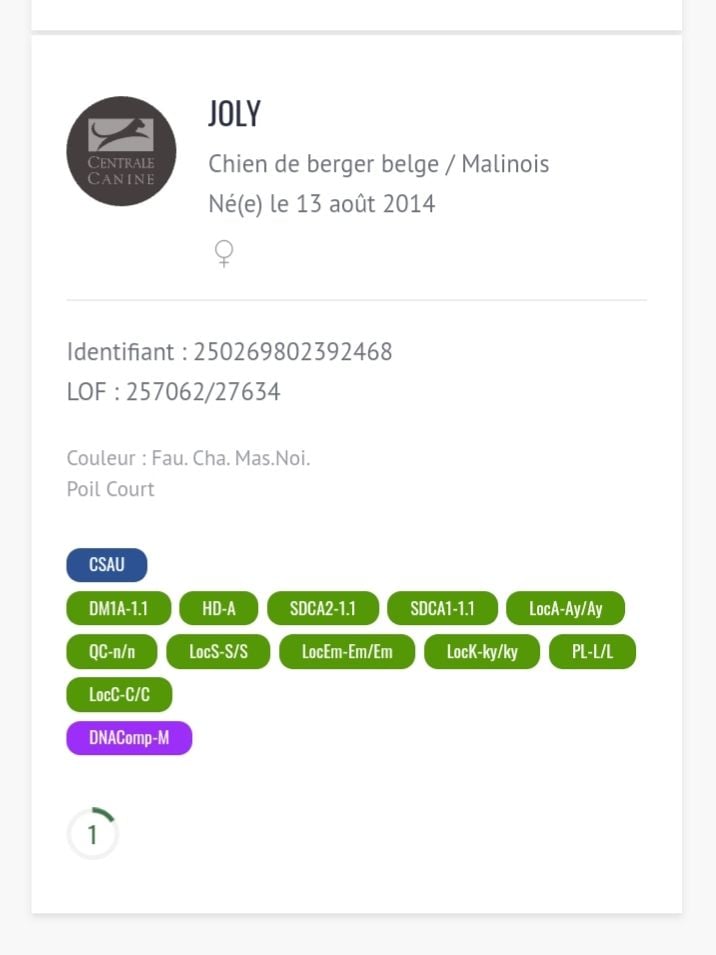Select the LocK-ky/ky badge

482,652
